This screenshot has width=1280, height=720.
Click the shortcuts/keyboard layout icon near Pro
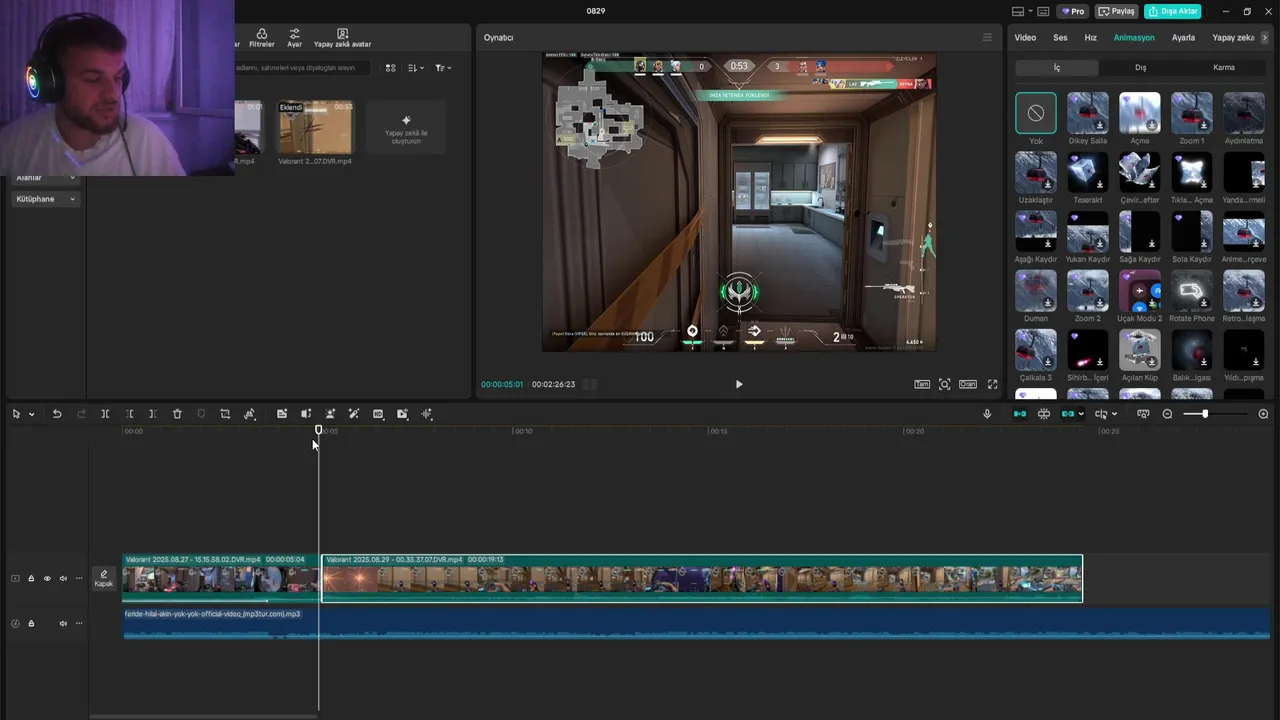click(1043, 11)
